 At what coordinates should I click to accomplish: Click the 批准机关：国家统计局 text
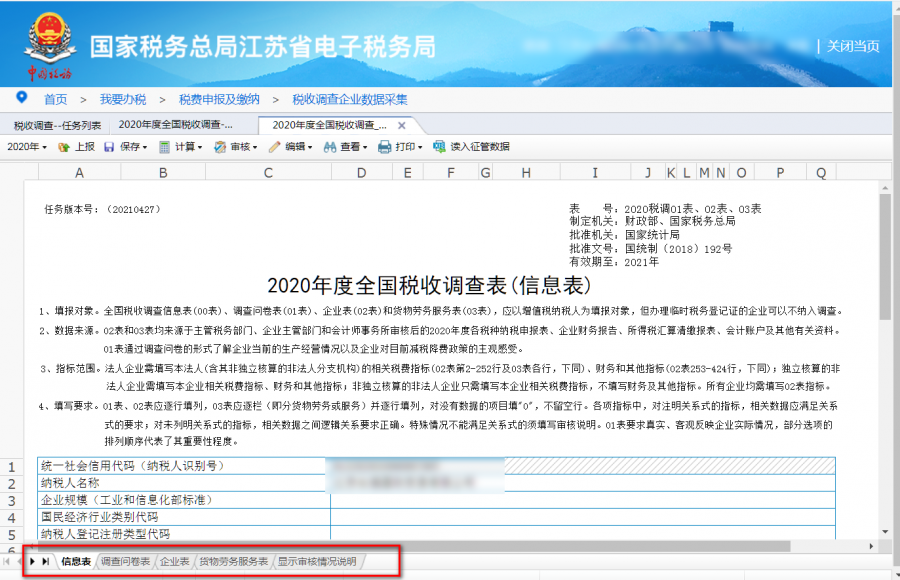(x=624, y=235)
